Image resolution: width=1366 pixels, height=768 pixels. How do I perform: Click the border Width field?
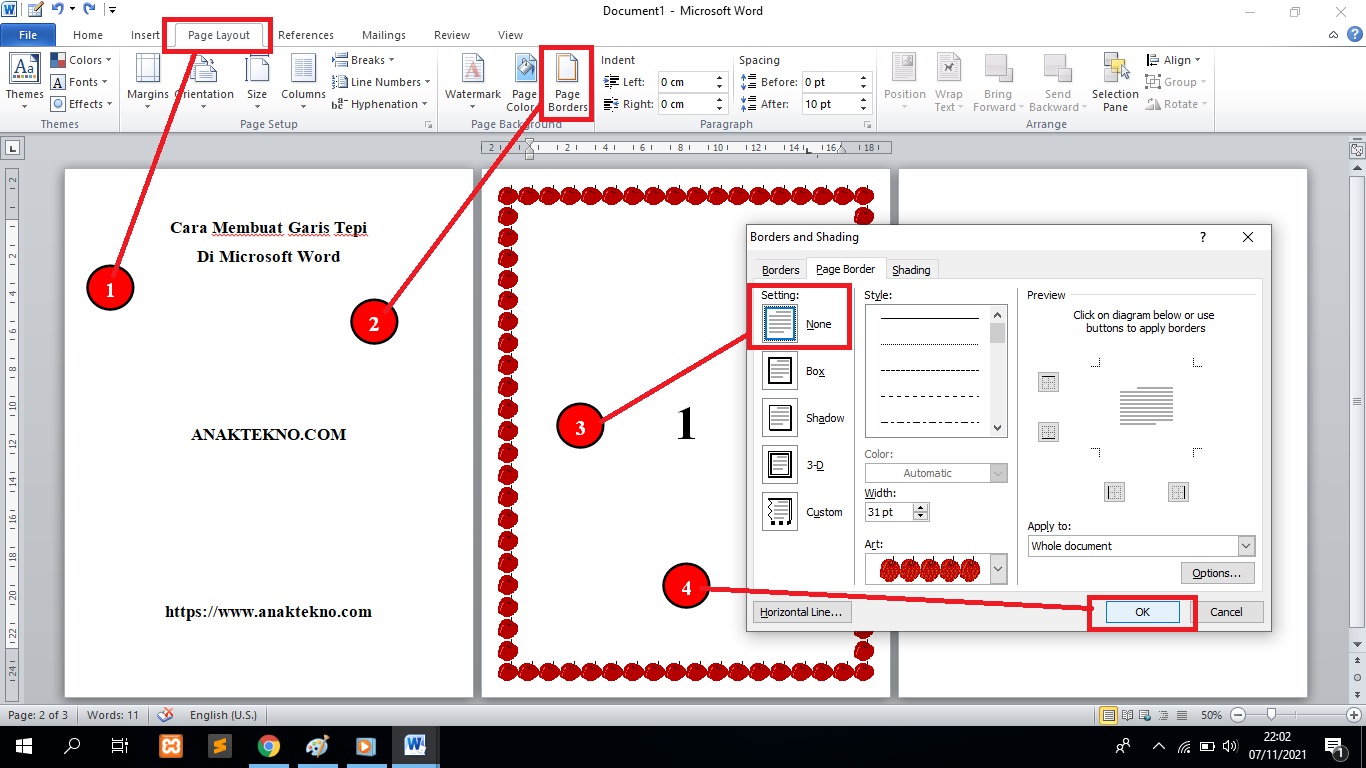pos(889,511)
